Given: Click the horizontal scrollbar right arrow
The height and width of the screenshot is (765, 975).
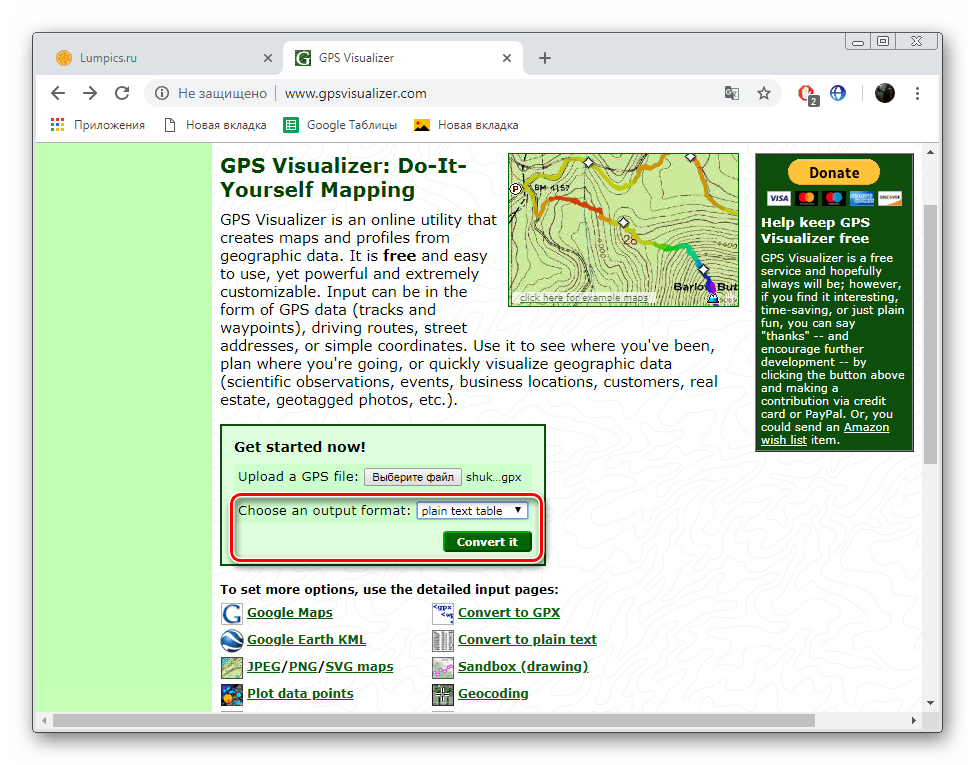Looking at the screenshot, I should point(913,720).
